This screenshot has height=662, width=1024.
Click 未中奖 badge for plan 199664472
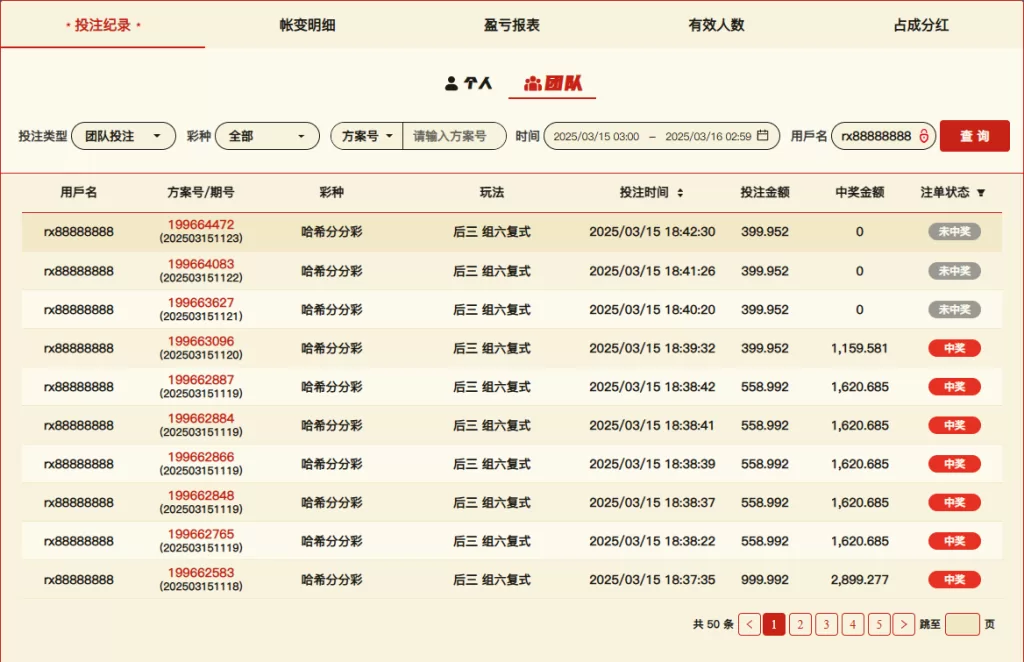954,231
